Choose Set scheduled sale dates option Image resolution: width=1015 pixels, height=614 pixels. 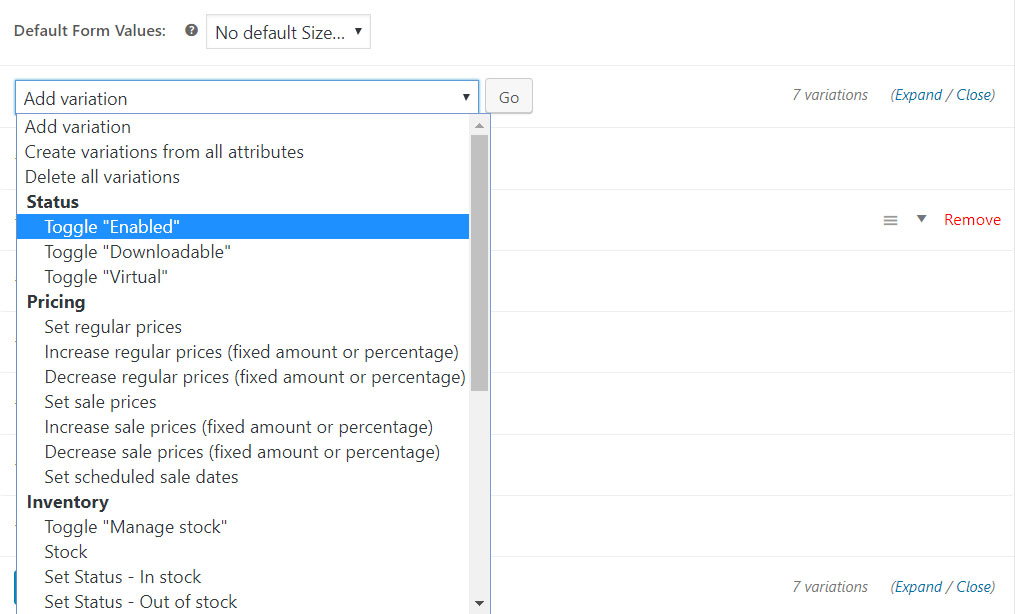pyautogui.click(x=243, y=477)
